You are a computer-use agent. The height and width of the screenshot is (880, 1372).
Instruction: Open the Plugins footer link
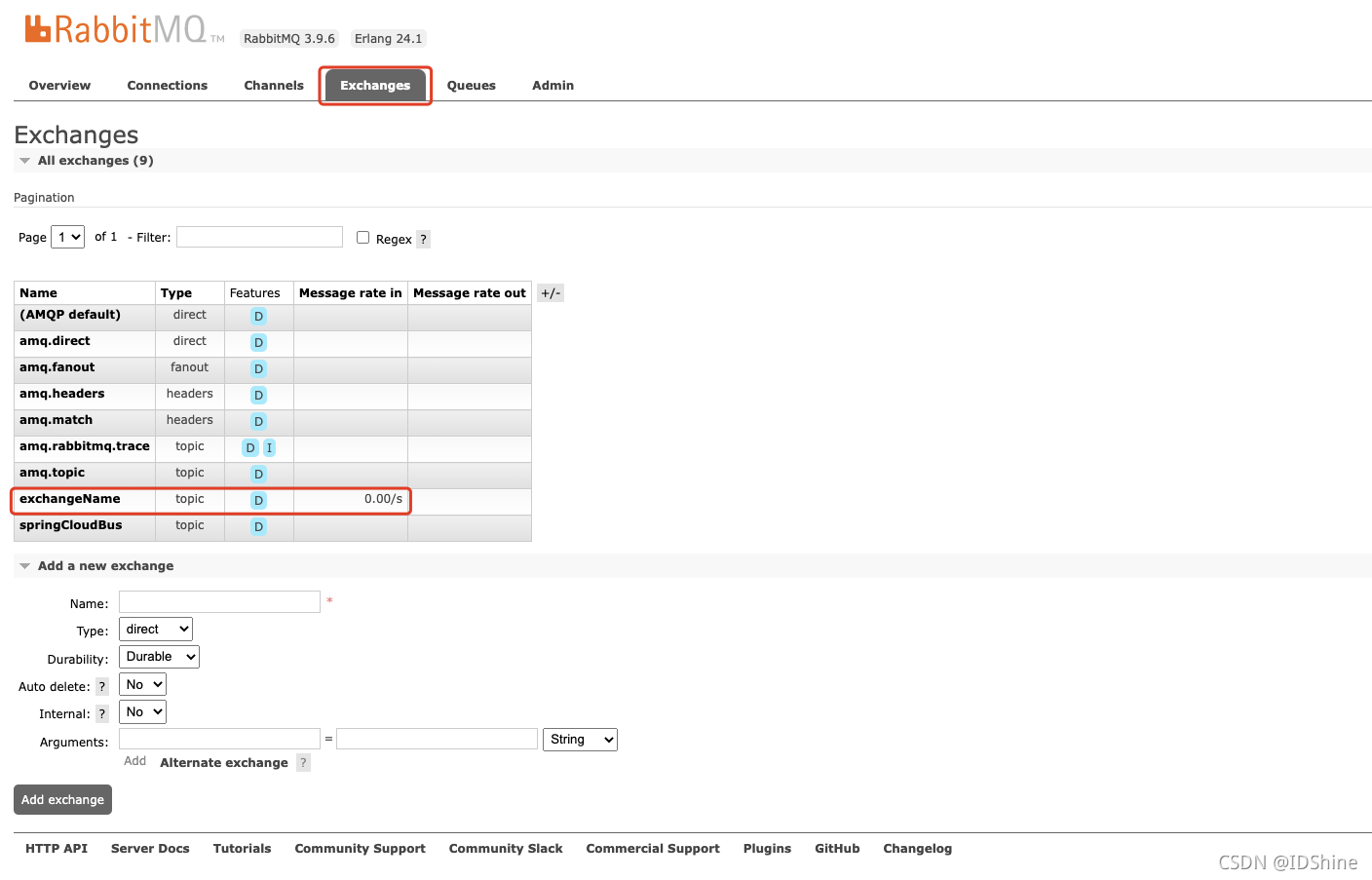[x=767, y=849]
